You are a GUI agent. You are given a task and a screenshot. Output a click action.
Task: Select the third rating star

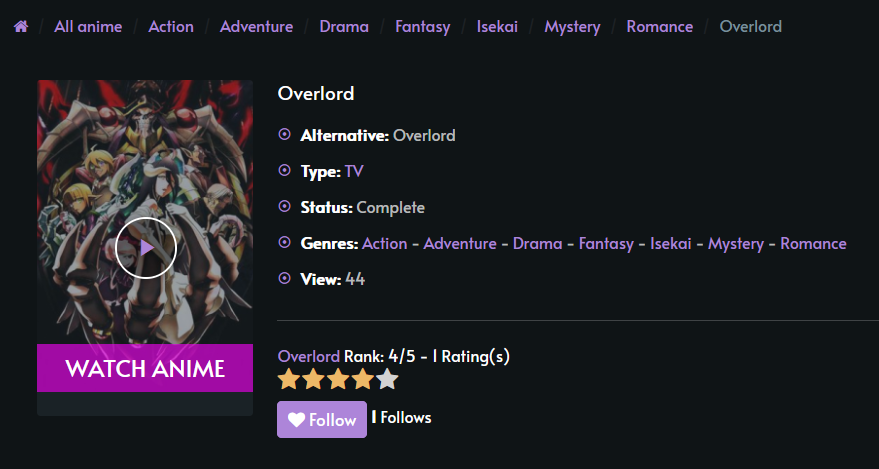338,379
